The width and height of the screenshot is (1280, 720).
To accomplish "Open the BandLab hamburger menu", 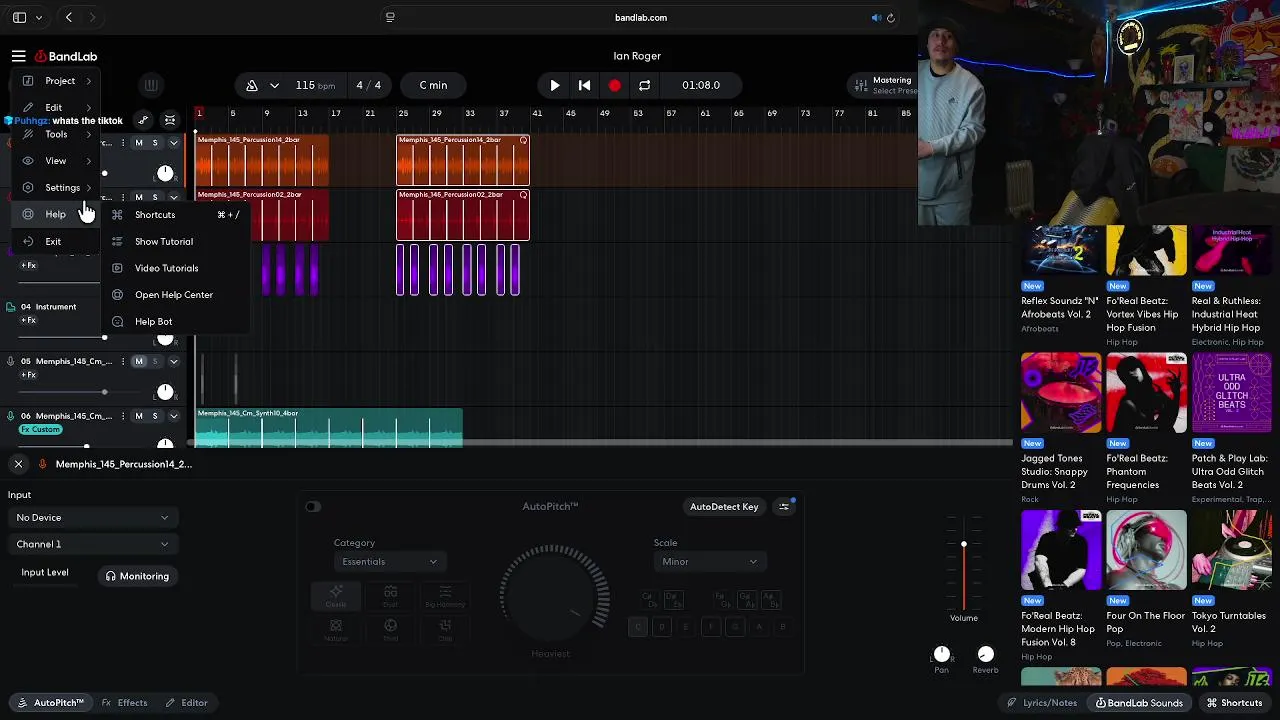I will pos(18,56).
